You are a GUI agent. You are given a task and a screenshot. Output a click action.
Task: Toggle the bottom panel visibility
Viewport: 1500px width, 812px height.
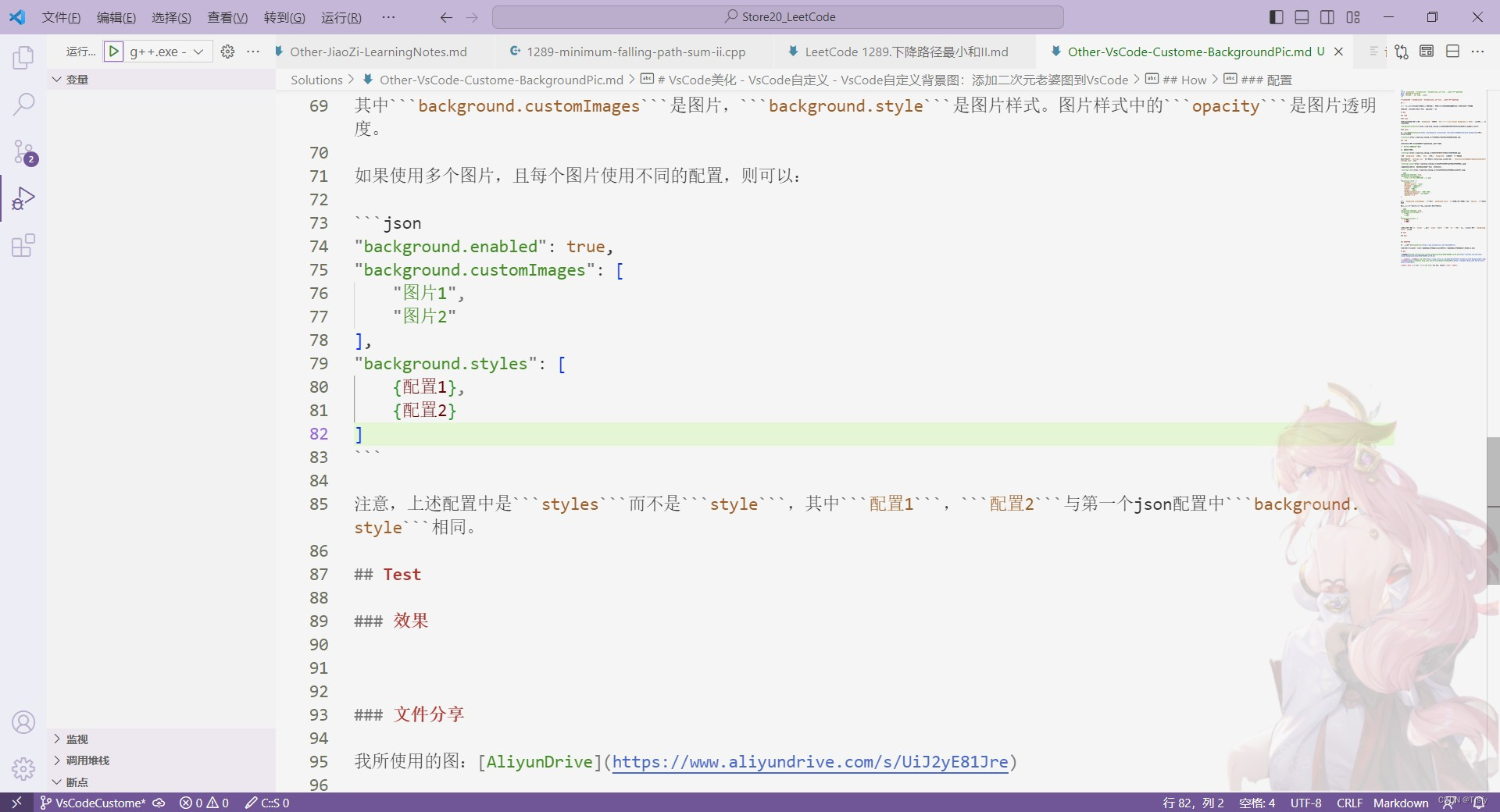(x=1302, y=17)
